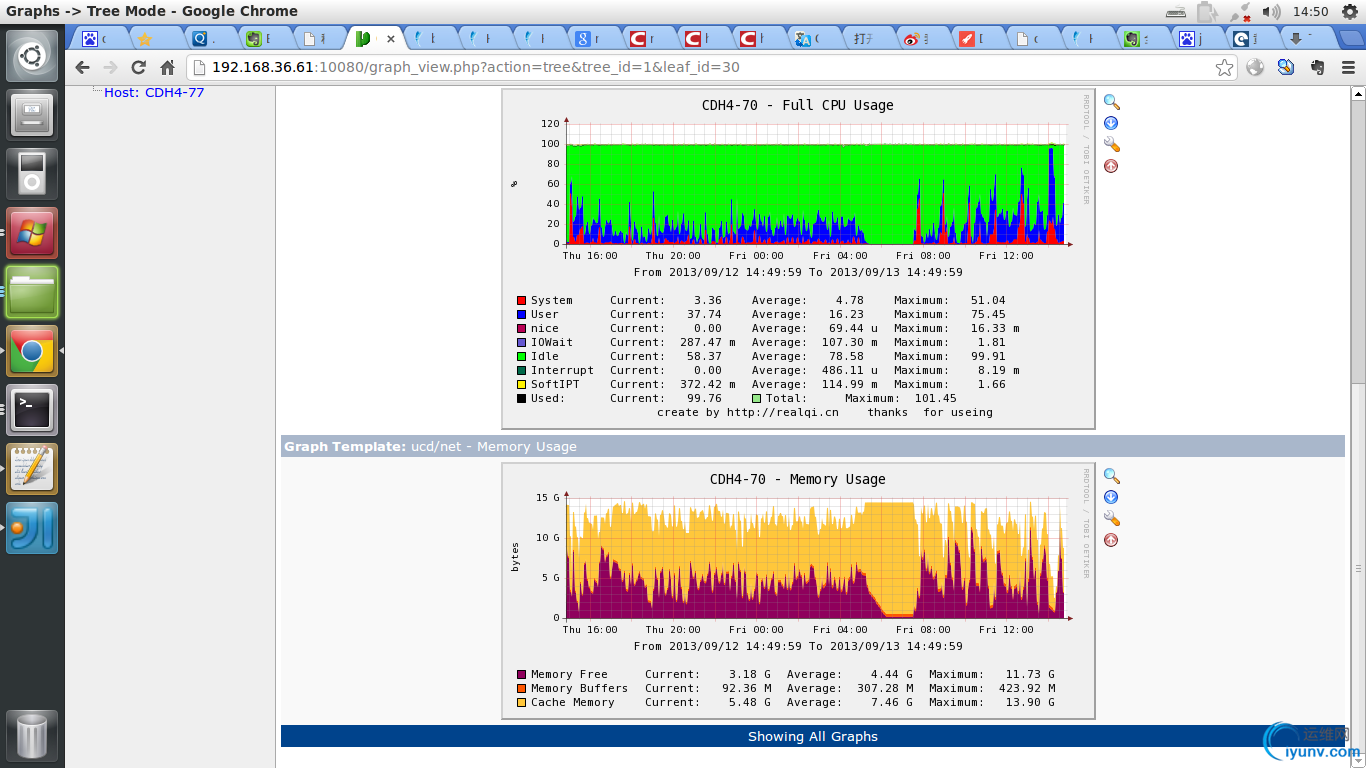Go back in Chrome
The image size is (1366, 768).
[83, 67]
